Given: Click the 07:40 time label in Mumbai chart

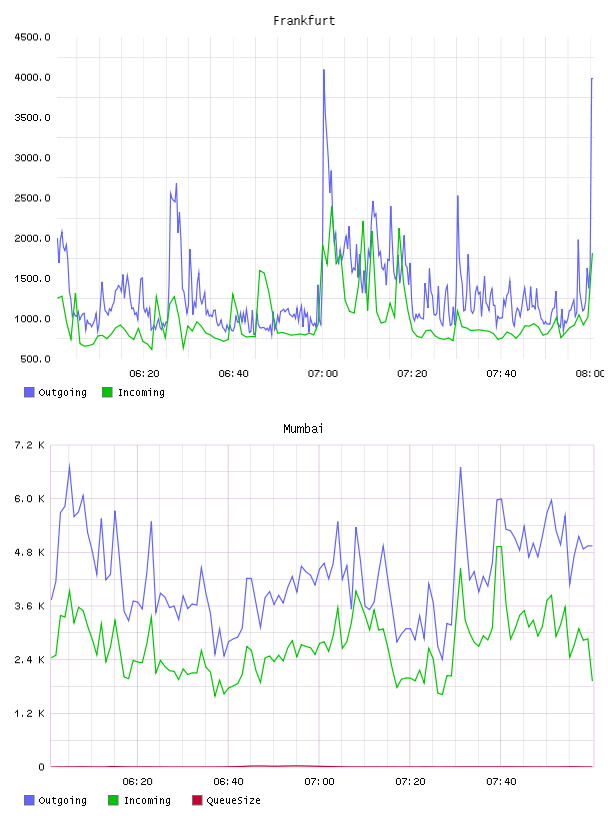Looking at the screenshot, I should [501, 782].
